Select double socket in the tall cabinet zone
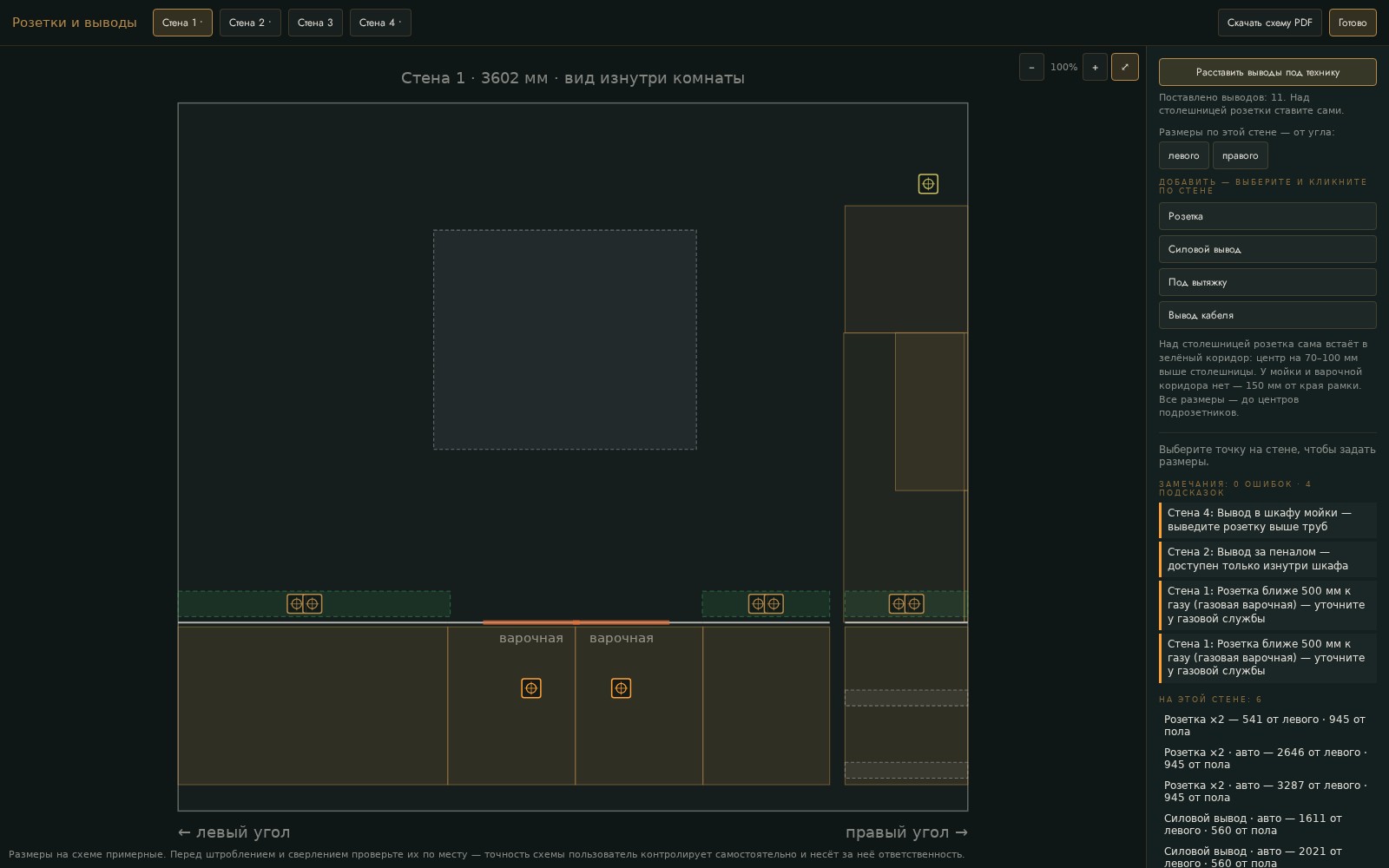 [906, 603]
